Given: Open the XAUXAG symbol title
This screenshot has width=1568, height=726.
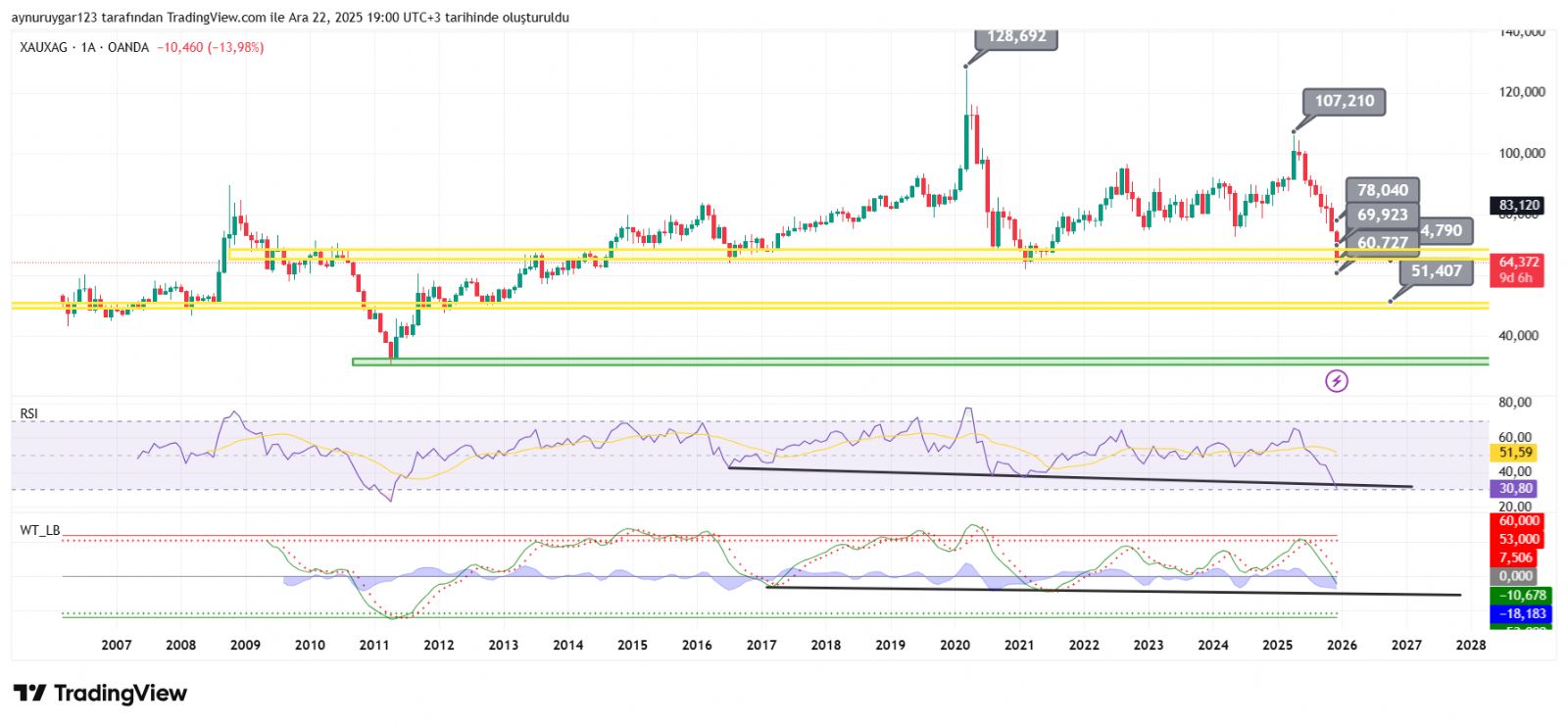Looking at the screenshot, I should [x=44, y=47].
